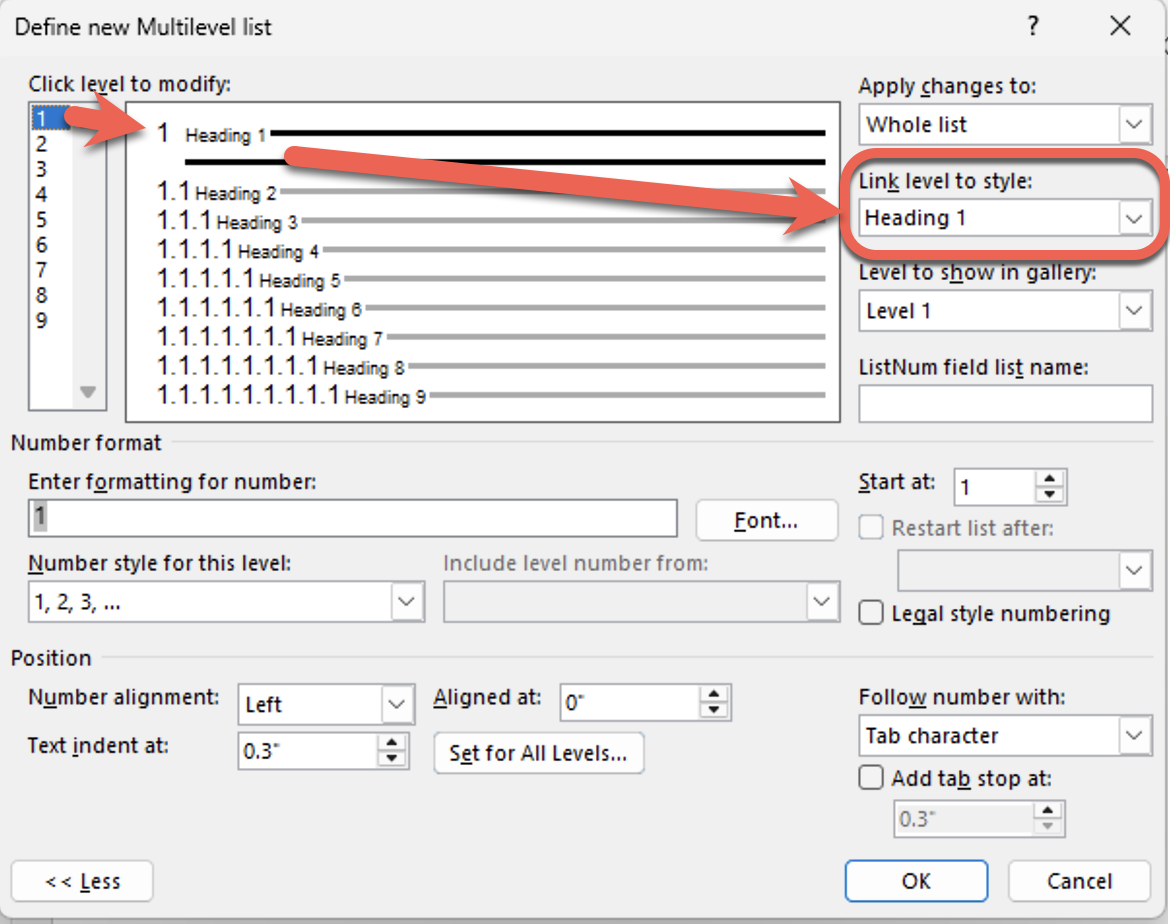Open the Font settings button
The width and height of the screenshot is (1170, 924).
pos(766,520)
